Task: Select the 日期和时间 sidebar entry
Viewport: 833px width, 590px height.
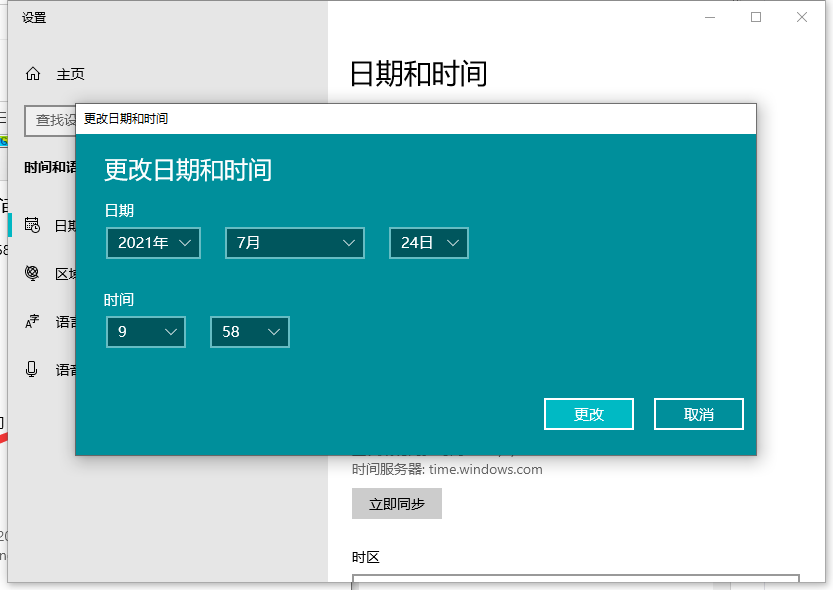Action: coord(55,225)
